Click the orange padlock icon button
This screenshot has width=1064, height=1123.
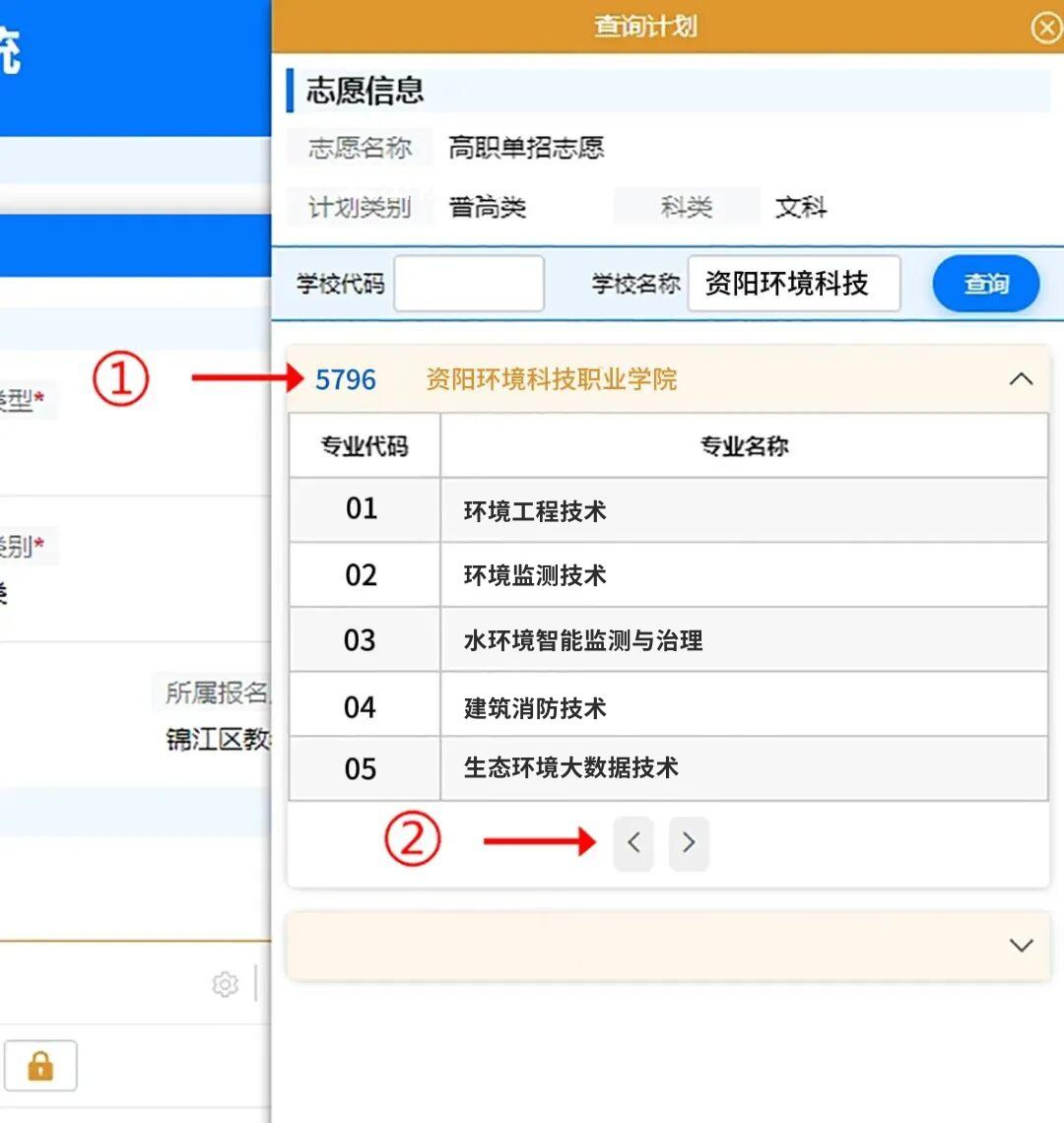pyautogui.click(x=40, y=1066)
